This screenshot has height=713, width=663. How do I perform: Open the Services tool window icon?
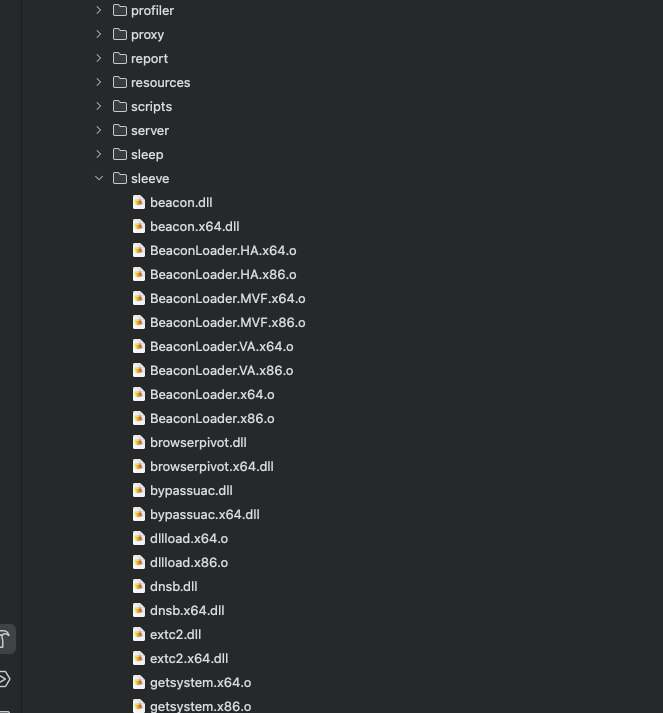click(x=5, y=679)
